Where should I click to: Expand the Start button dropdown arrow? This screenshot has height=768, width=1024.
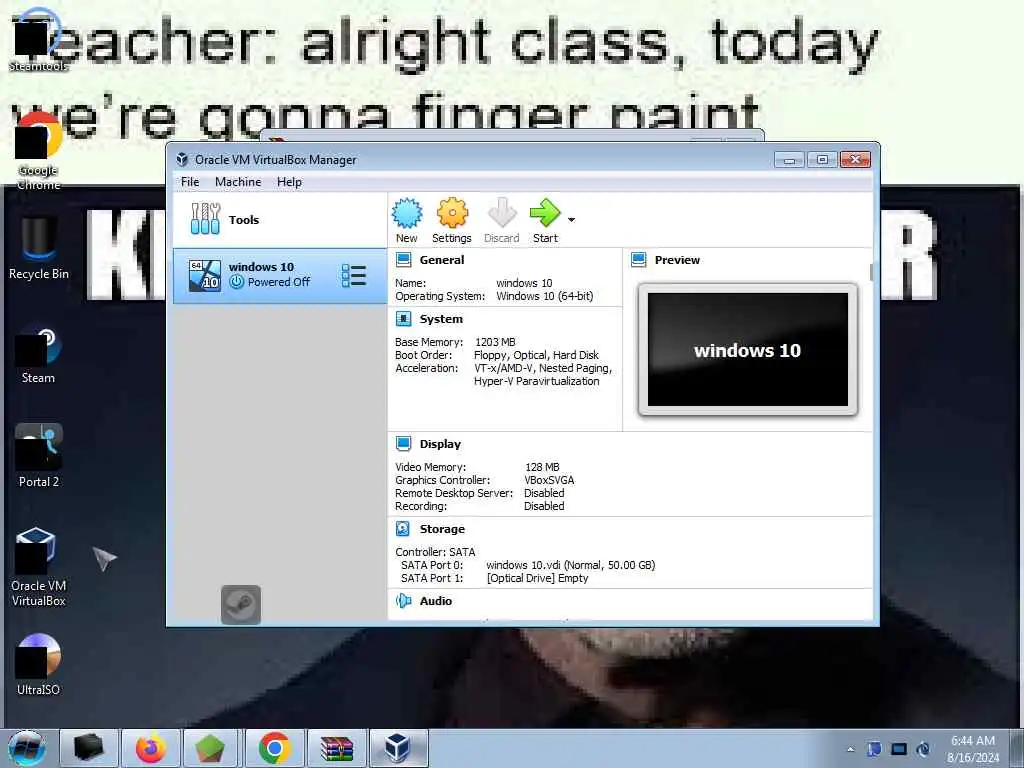click(571, 220)
